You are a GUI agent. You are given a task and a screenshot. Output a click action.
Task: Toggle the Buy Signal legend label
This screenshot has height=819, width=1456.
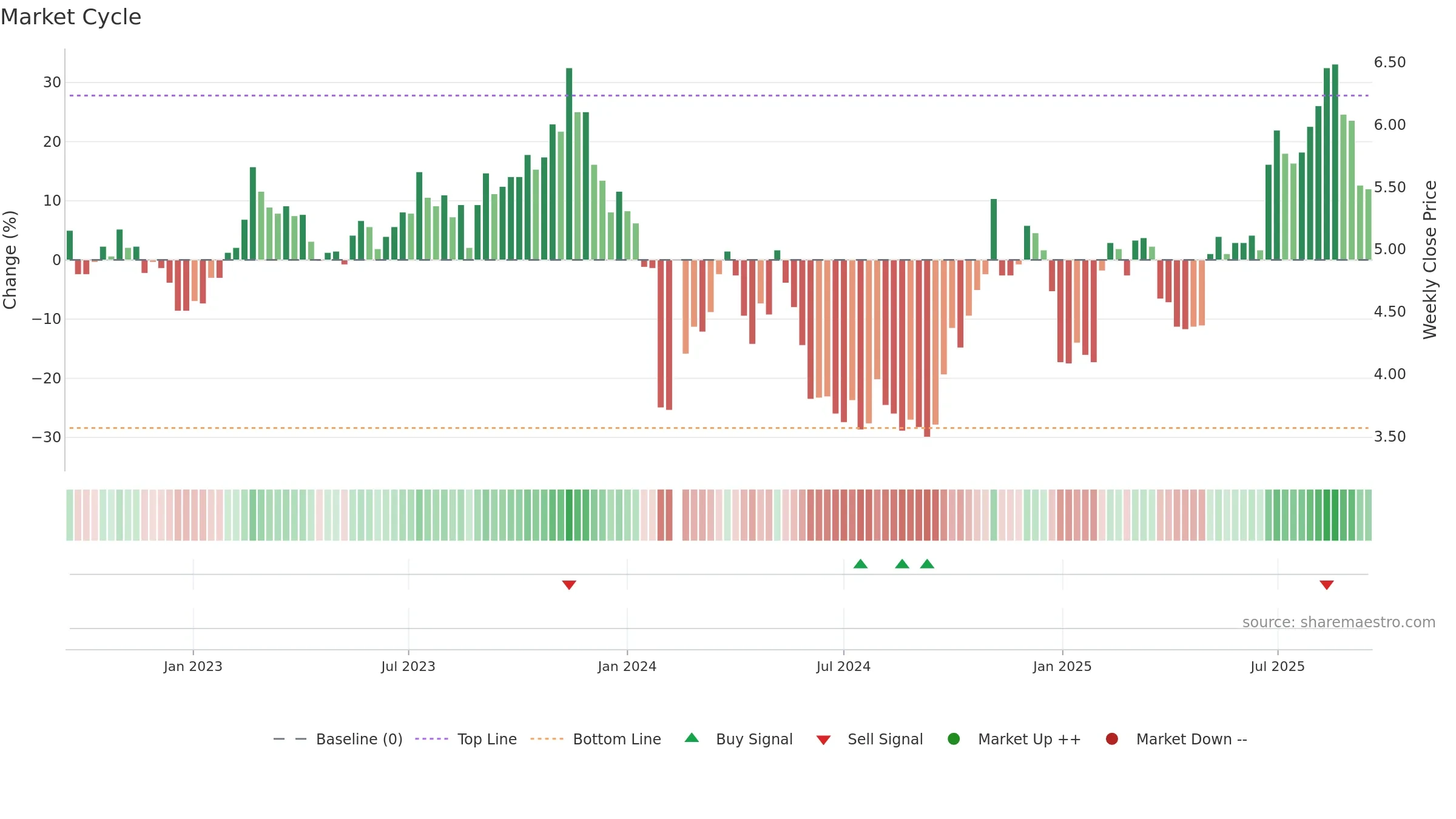[754, 739]
